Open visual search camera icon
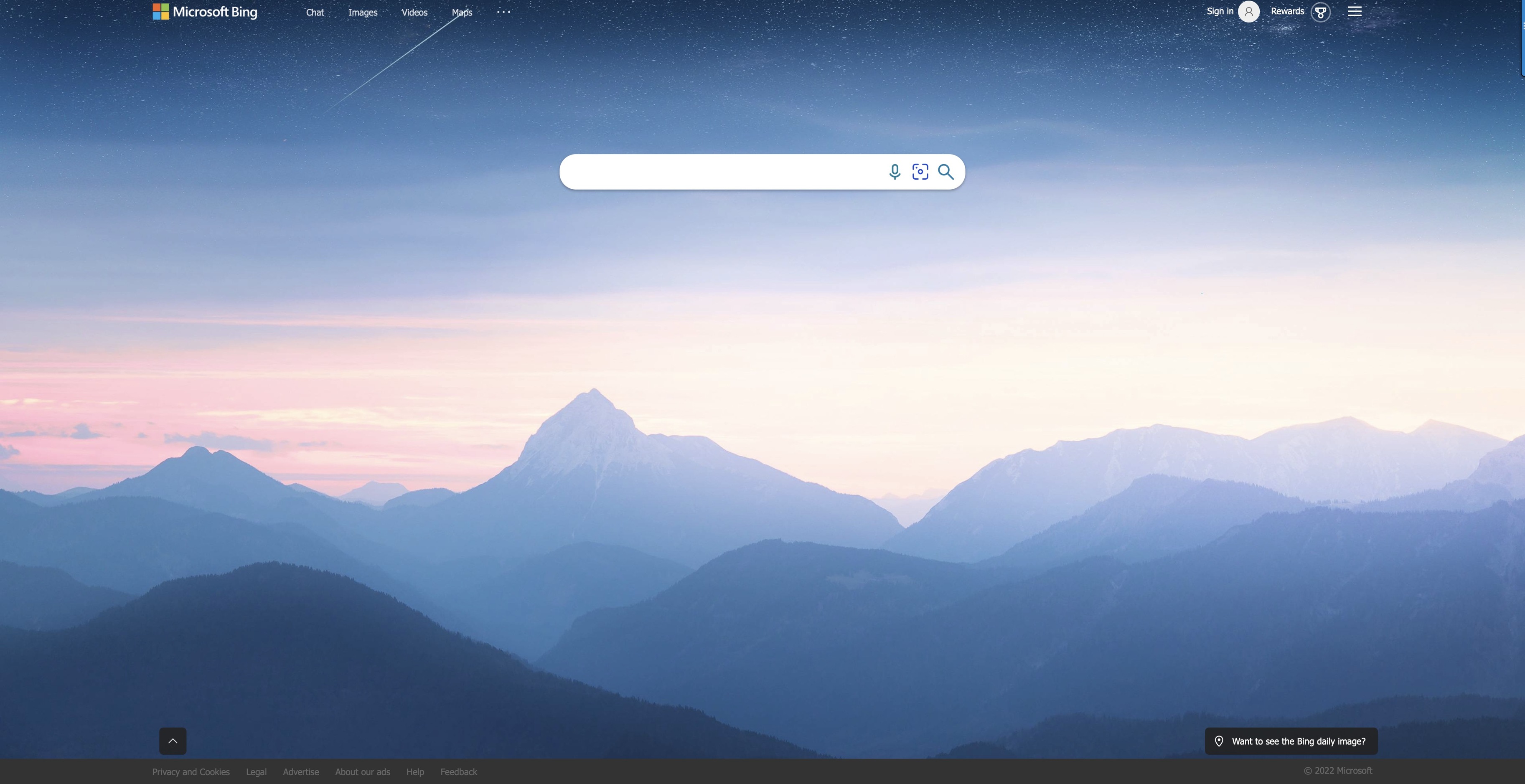1525x784 pixels. pyautogui.click(x=920, y=172)
